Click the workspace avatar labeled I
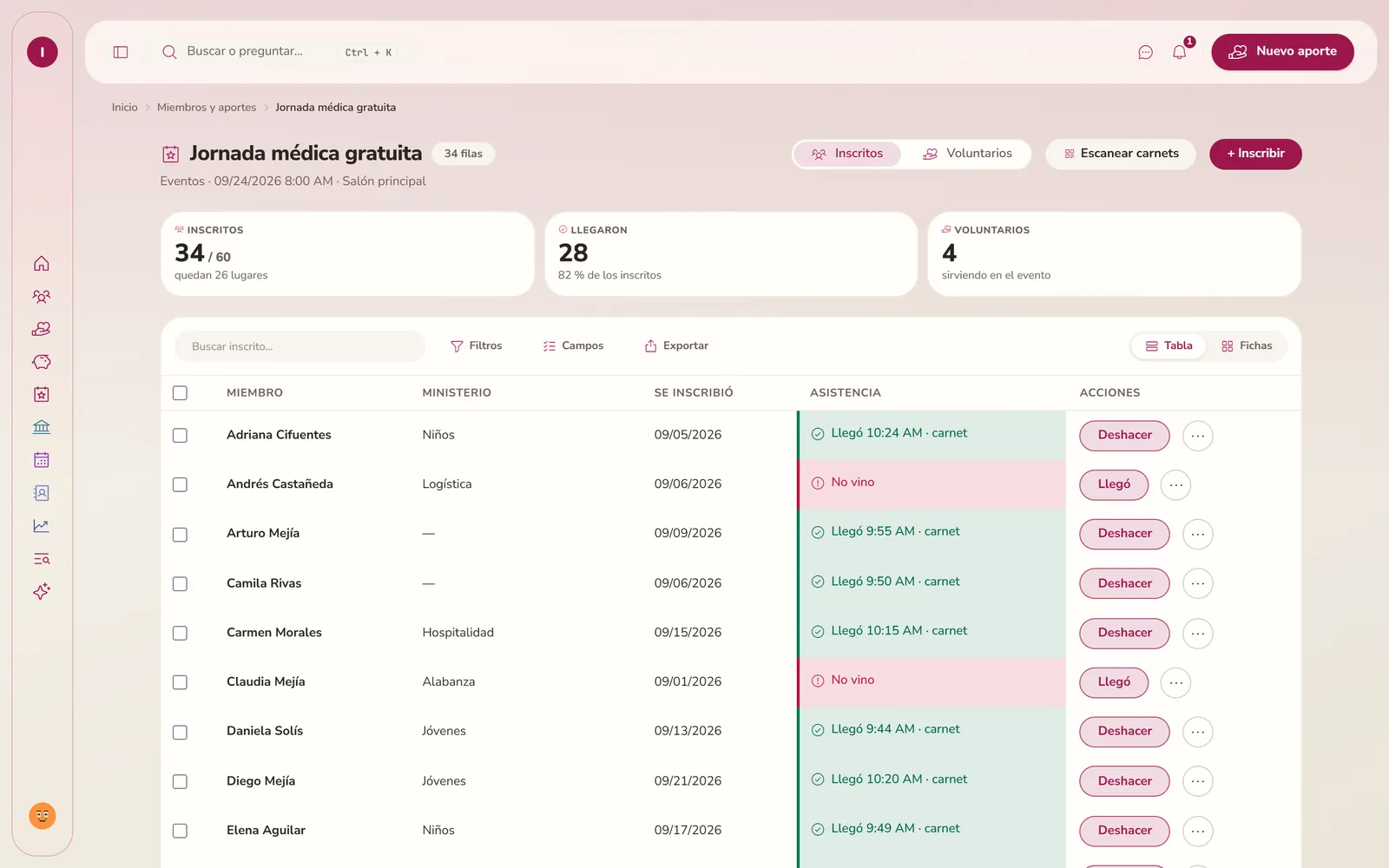 (x=43, y=52)
